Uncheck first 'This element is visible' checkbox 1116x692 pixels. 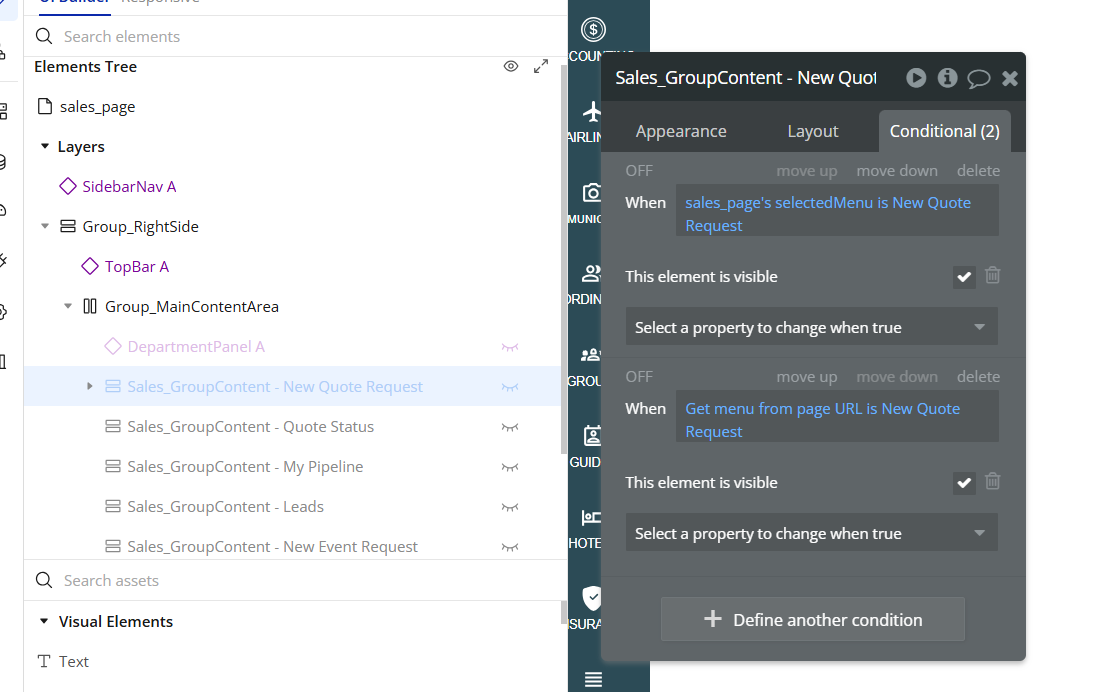pyautogui.click(x=964, y=277)
